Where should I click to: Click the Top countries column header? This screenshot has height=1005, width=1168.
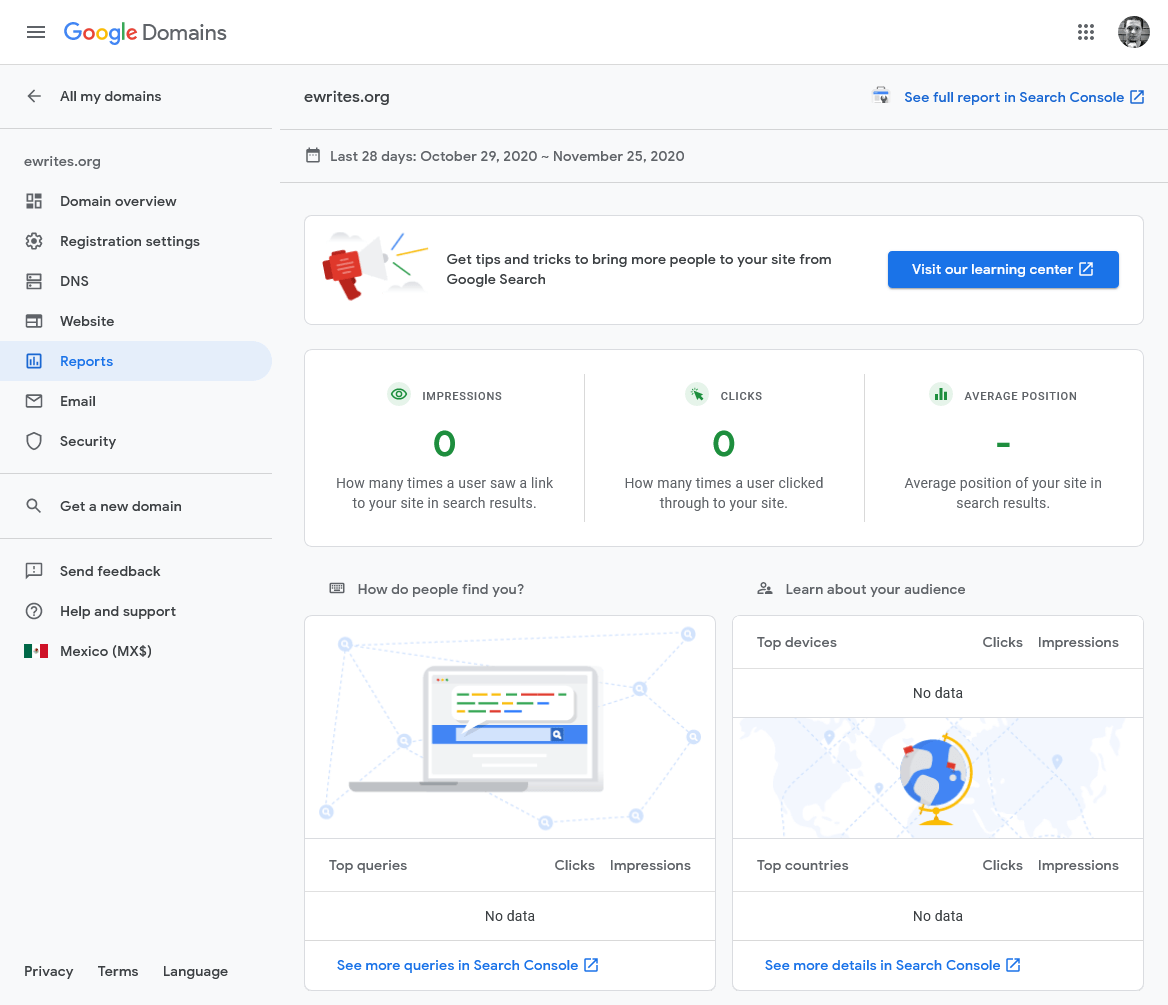[802, 865]
